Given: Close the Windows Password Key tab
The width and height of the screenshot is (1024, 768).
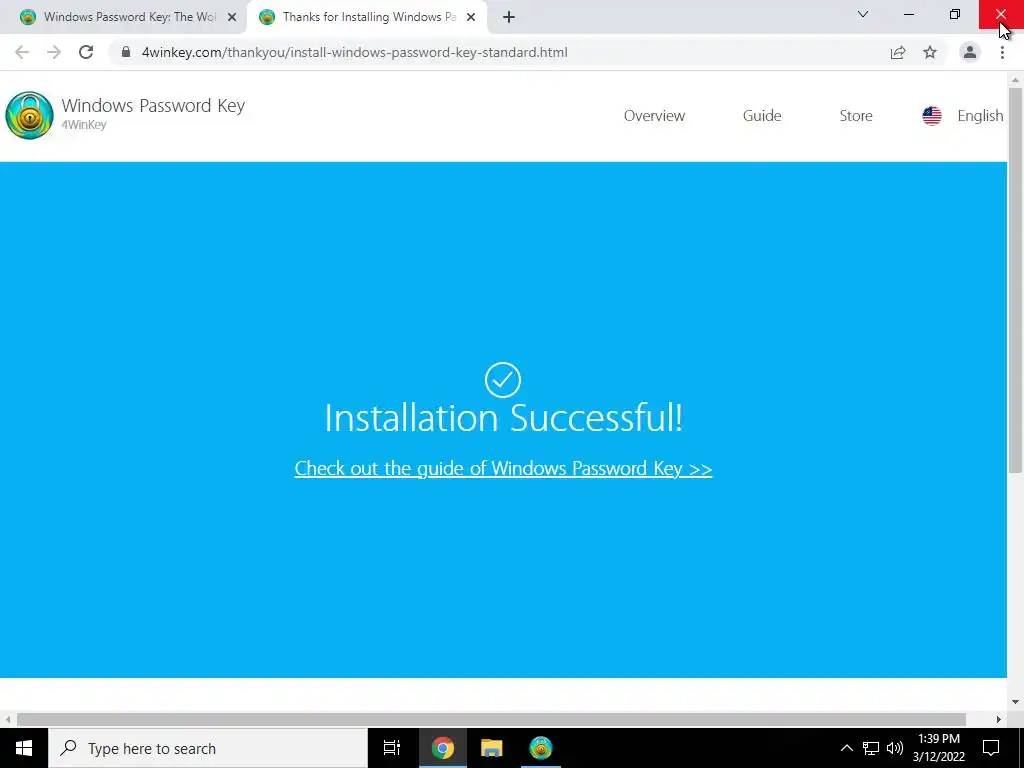Looking at the screenshot, I should tap(232, 17).
